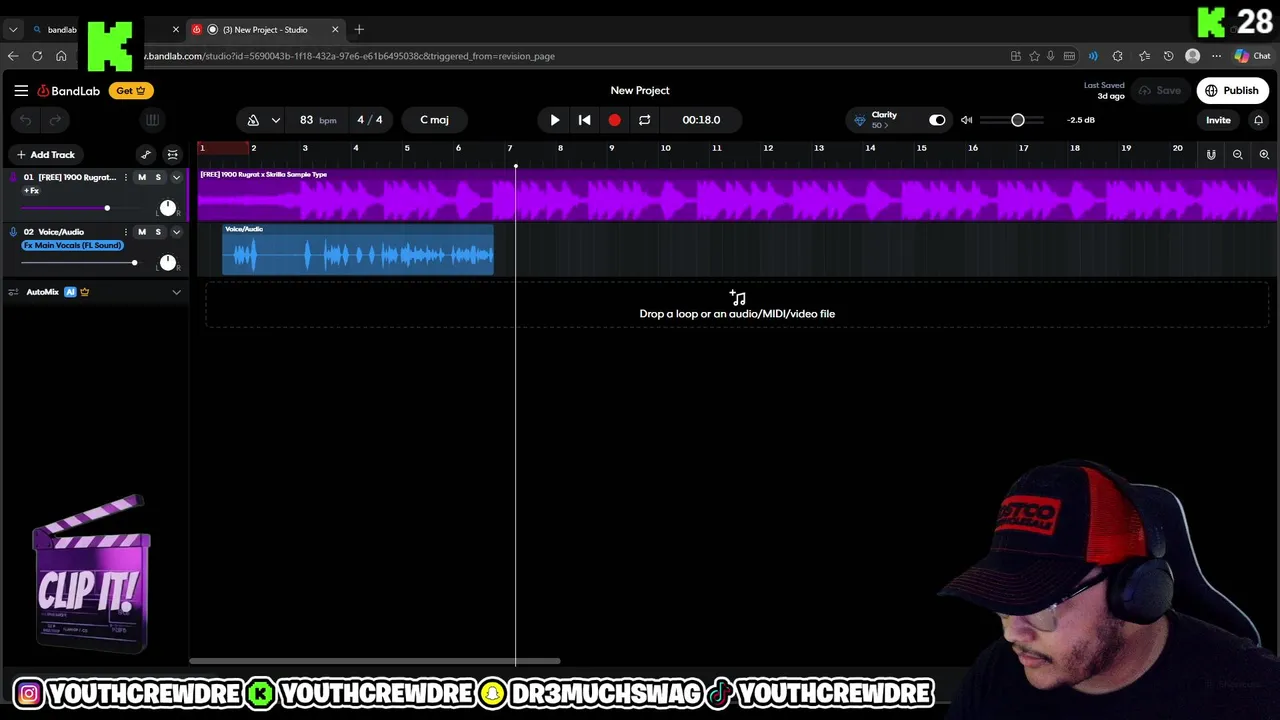The image size is (1280, 720).
Task: Click the Get membership button
Action: coord(130,91)
